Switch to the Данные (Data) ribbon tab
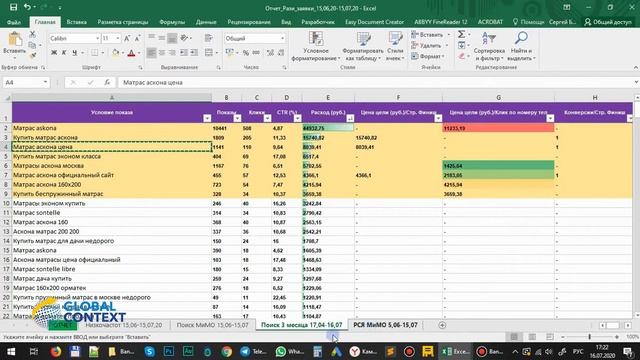This screenshot has width=640, height=360. [206, 22]
